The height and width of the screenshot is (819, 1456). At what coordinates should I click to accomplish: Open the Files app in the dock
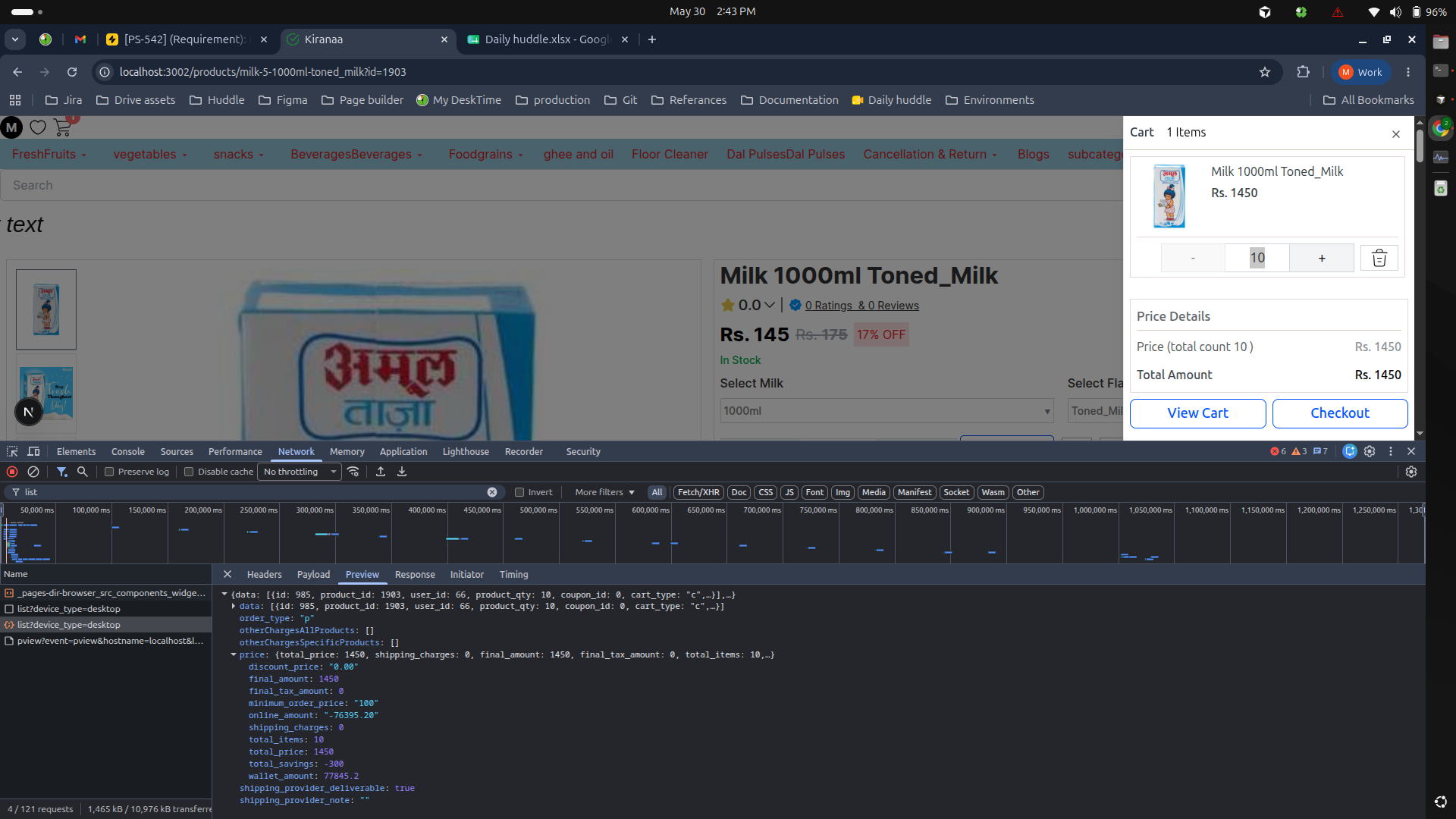pyautogui.click(x=1441, y=42)
